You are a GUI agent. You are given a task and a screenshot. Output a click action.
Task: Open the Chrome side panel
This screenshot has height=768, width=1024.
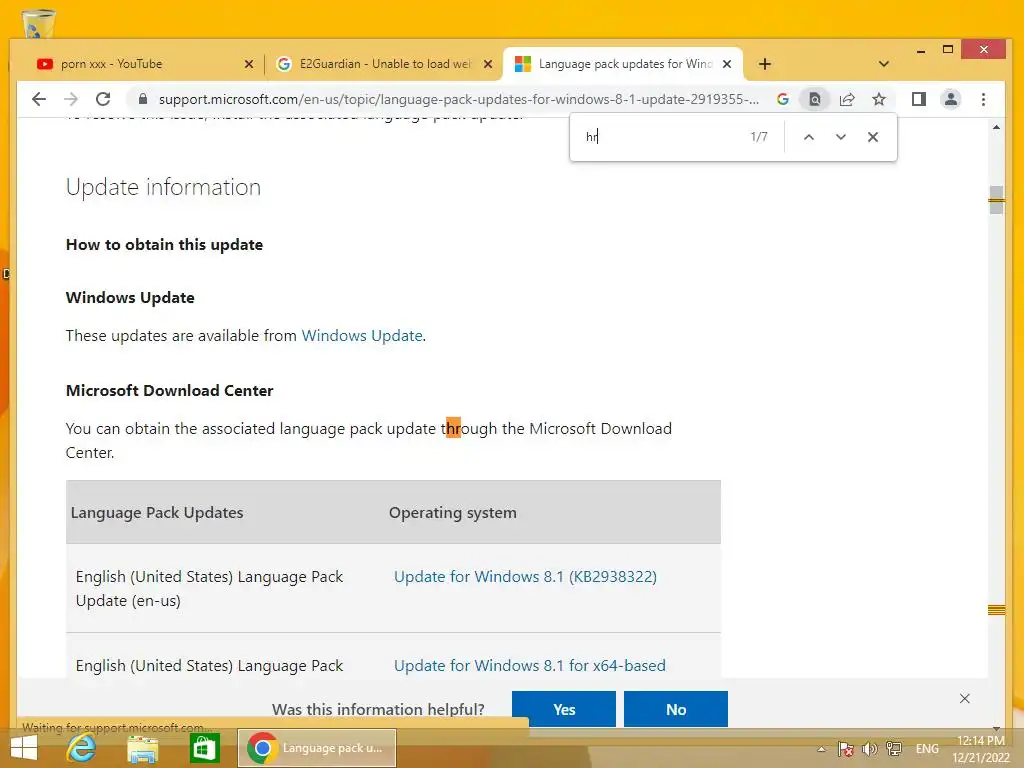919,99
